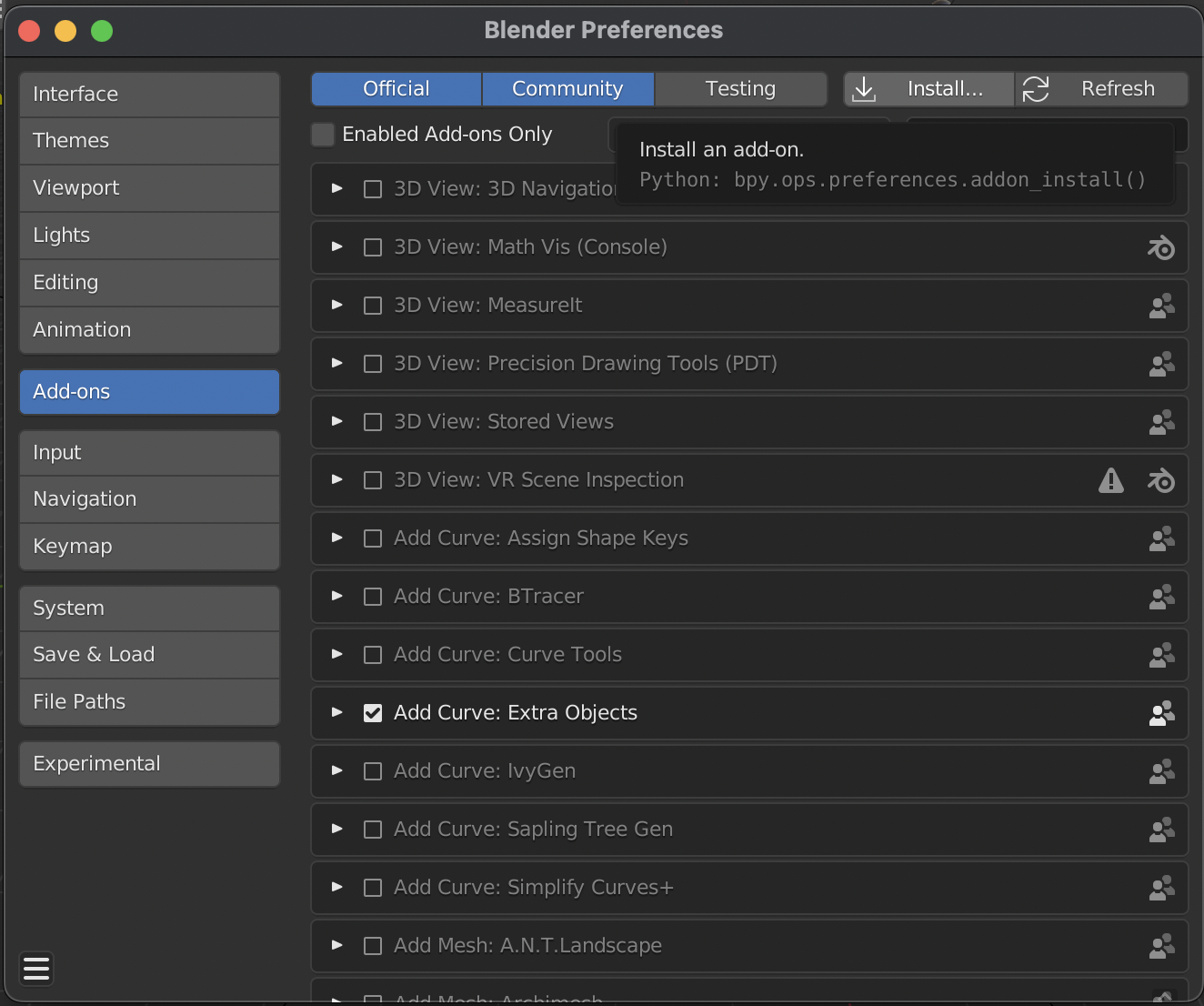The image size is (1204, 1006).
Task: Open File Paths preferences
Action: [149, 702]
